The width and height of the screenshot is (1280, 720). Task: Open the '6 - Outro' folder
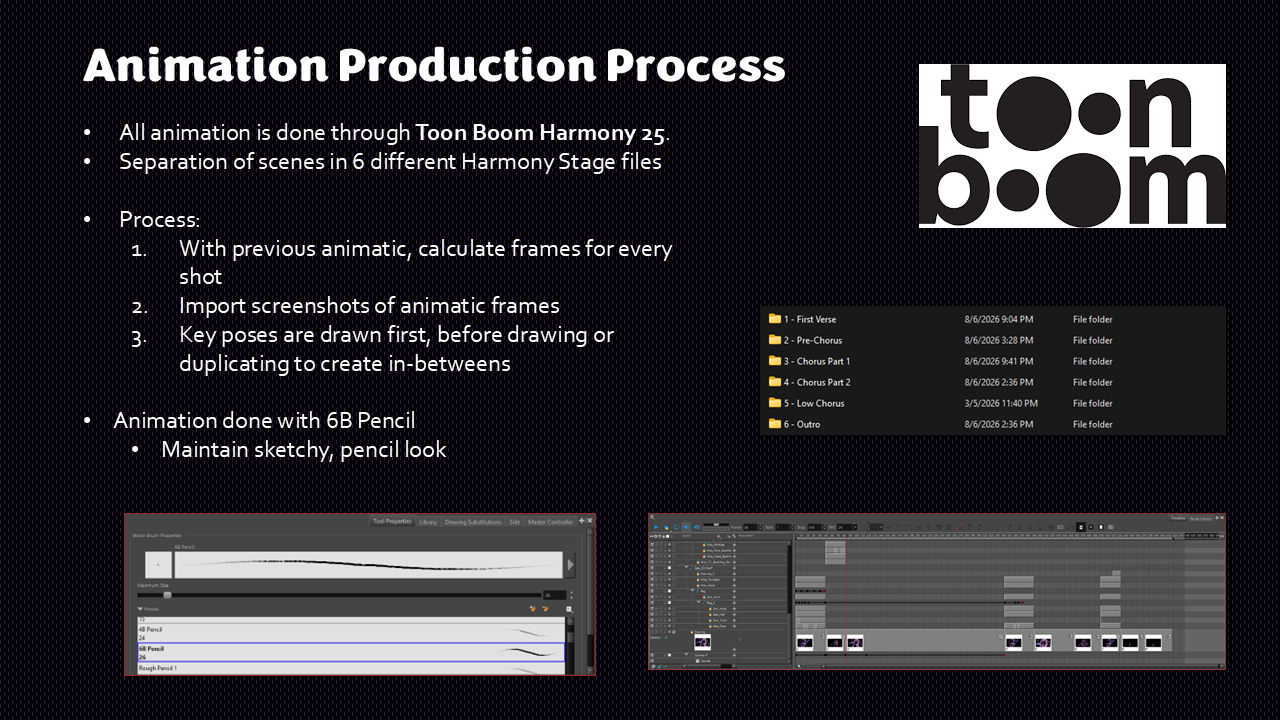(x=794, y=424)
